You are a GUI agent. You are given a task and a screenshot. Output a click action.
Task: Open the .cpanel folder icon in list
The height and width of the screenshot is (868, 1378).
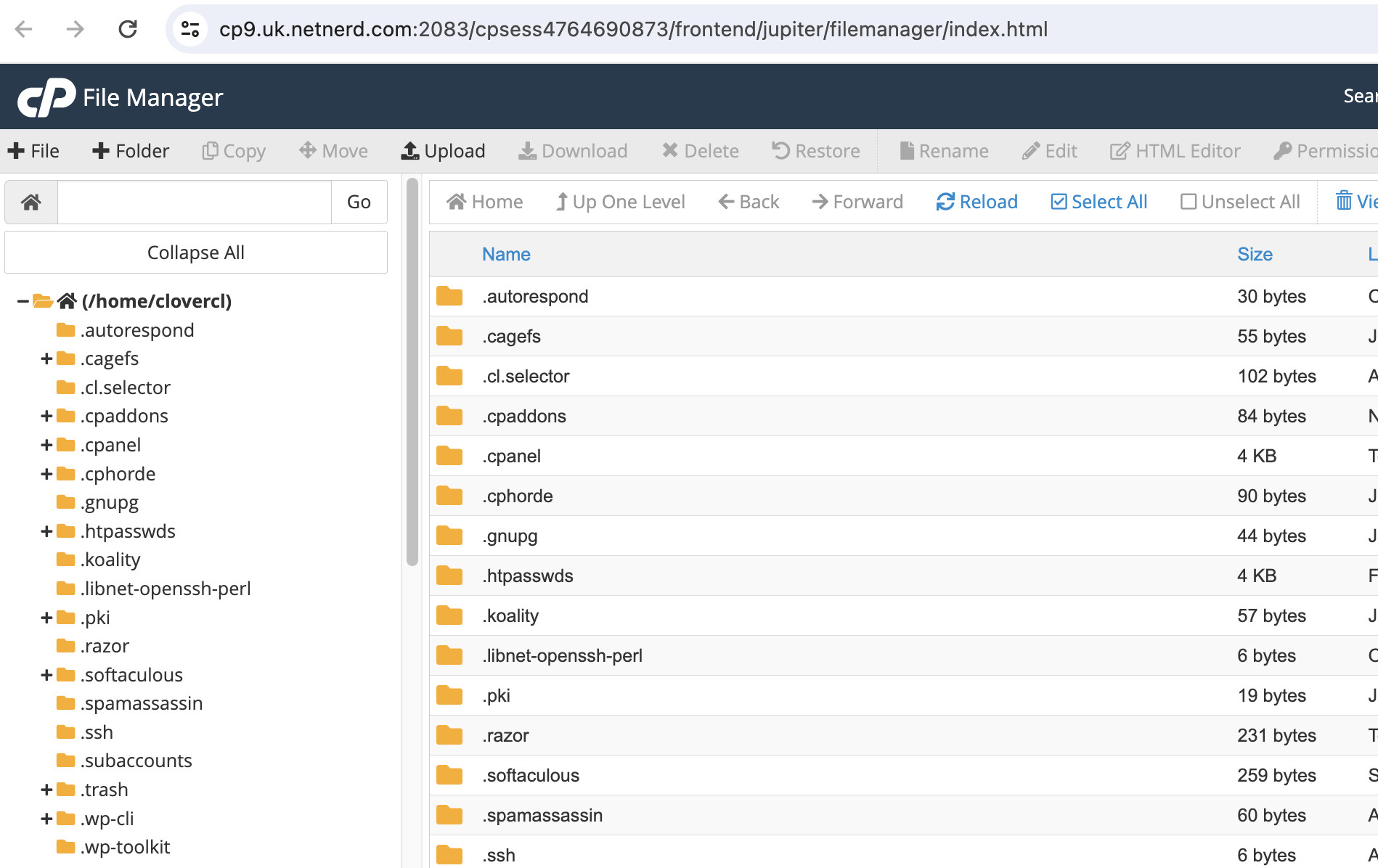tap(449, 456)
